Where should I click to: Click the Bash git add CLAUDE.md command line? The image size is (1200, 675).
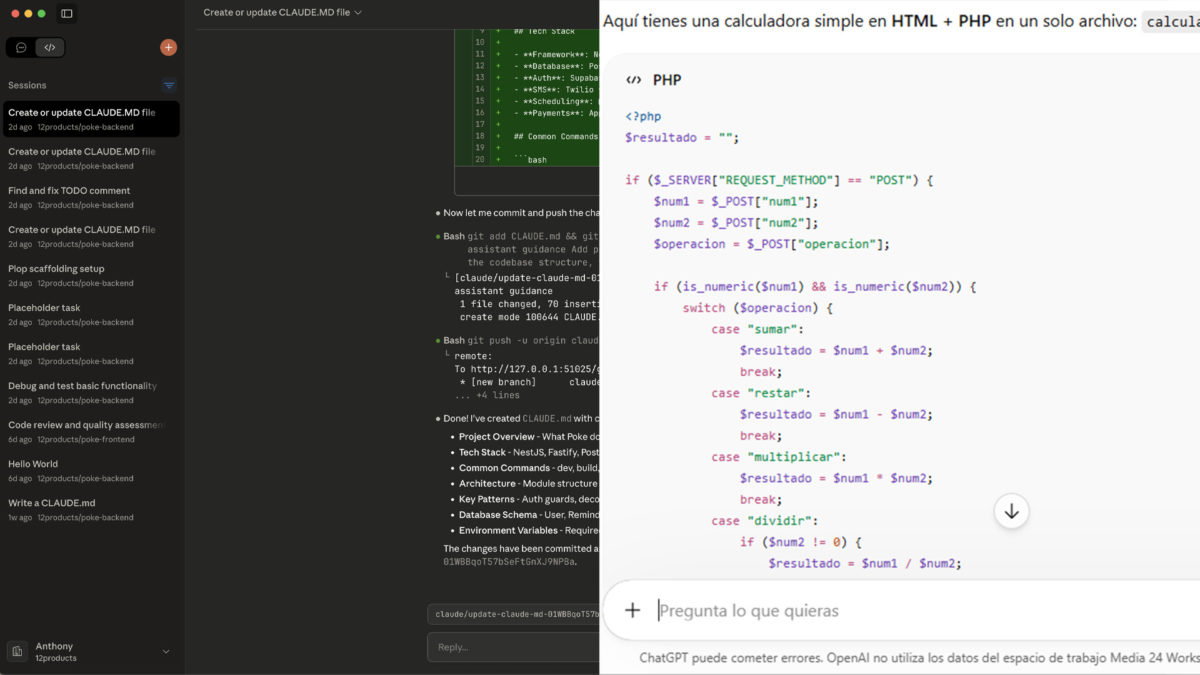pyautogui.click(x=521, y=237)
